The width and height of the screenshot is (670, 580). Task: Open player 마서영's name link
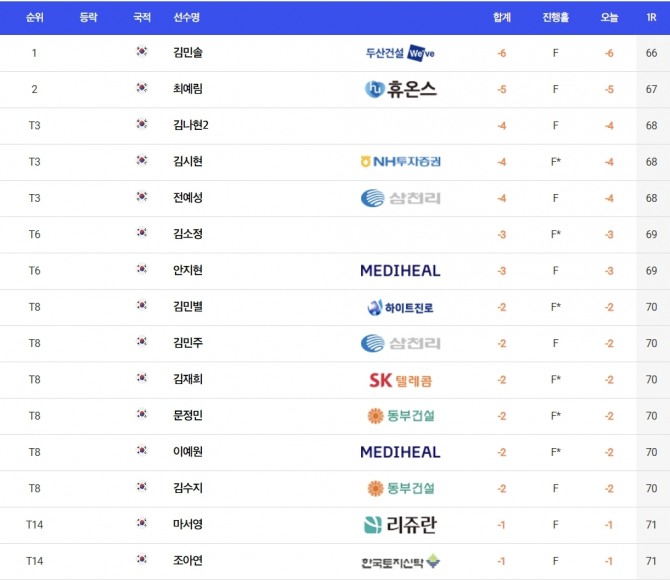187,524
